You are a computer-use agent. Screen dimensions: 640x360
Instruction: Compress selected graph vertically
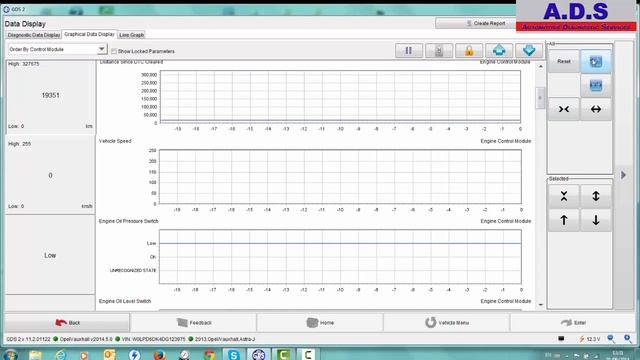point(564,196)
